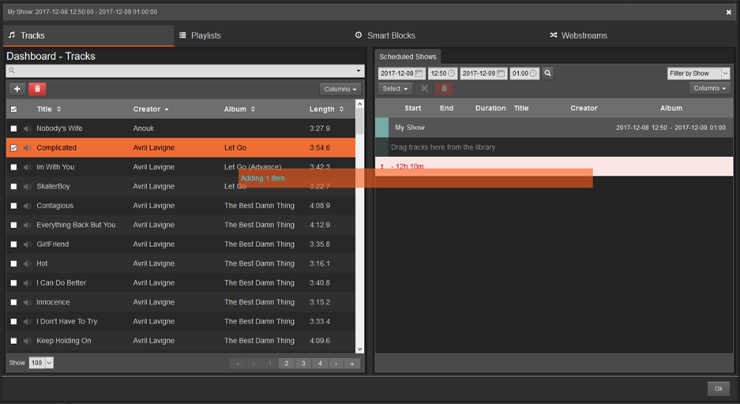
Task: Open the Select dropdown in schedule toolbar
Action: (395, 89)
